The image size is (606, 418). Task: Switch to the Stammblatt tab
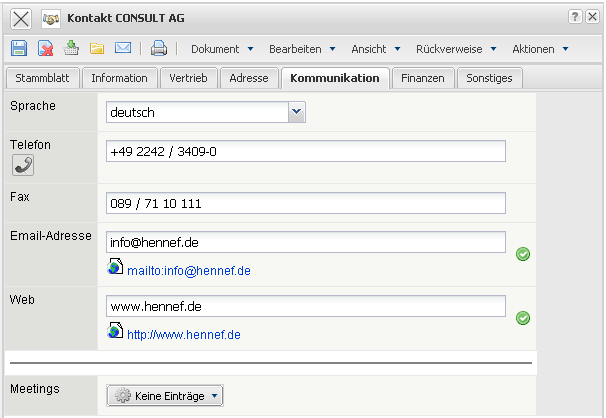(41, 78)
